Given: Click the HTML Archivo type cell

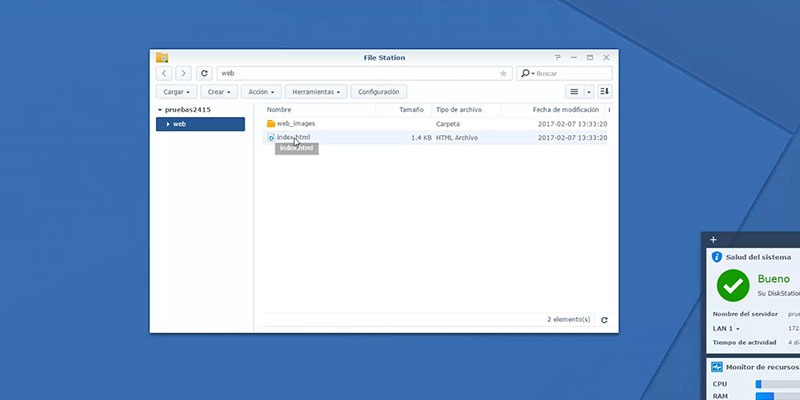Looking at the screenshot, I should point(457,138).
